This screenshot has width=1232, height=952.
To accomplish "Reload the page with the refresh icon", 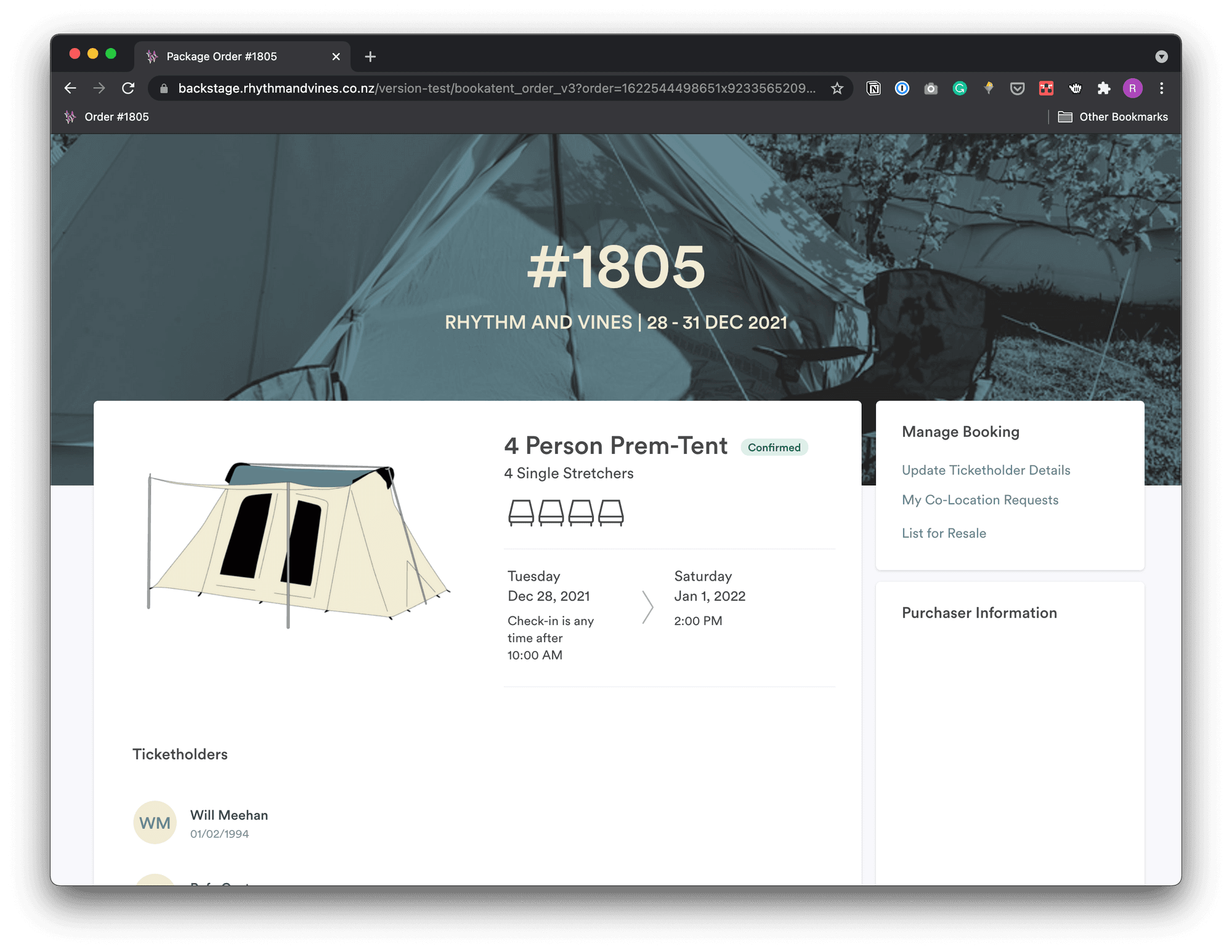I will pyautogui.click(x=128, y=88).
